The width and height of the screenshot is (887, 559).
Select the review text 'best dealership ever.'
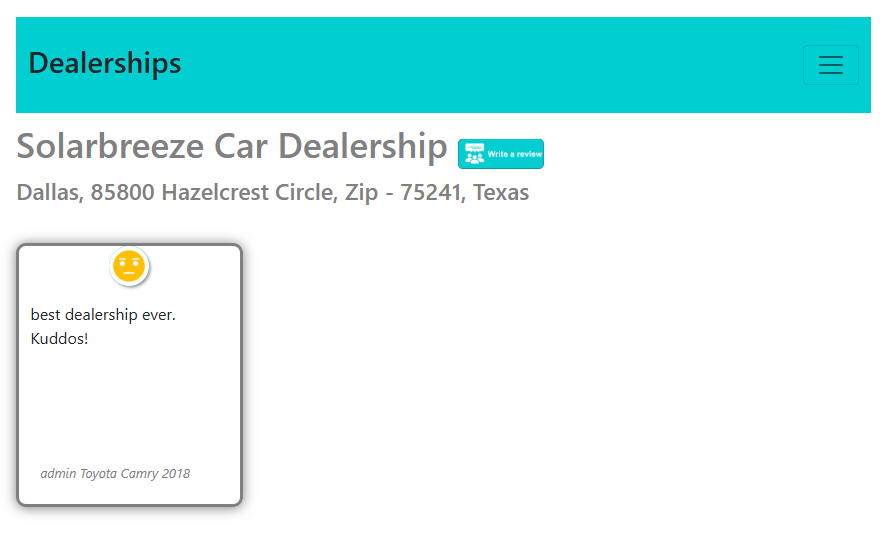point(103,314)
